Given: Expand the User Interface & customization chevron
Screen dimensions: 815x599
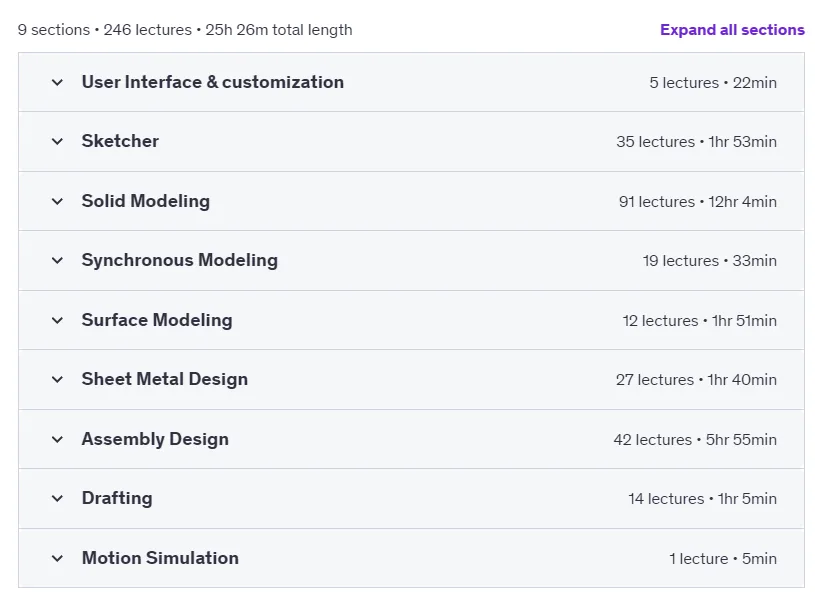Looking at the screenshot, I should coord(57,82).
